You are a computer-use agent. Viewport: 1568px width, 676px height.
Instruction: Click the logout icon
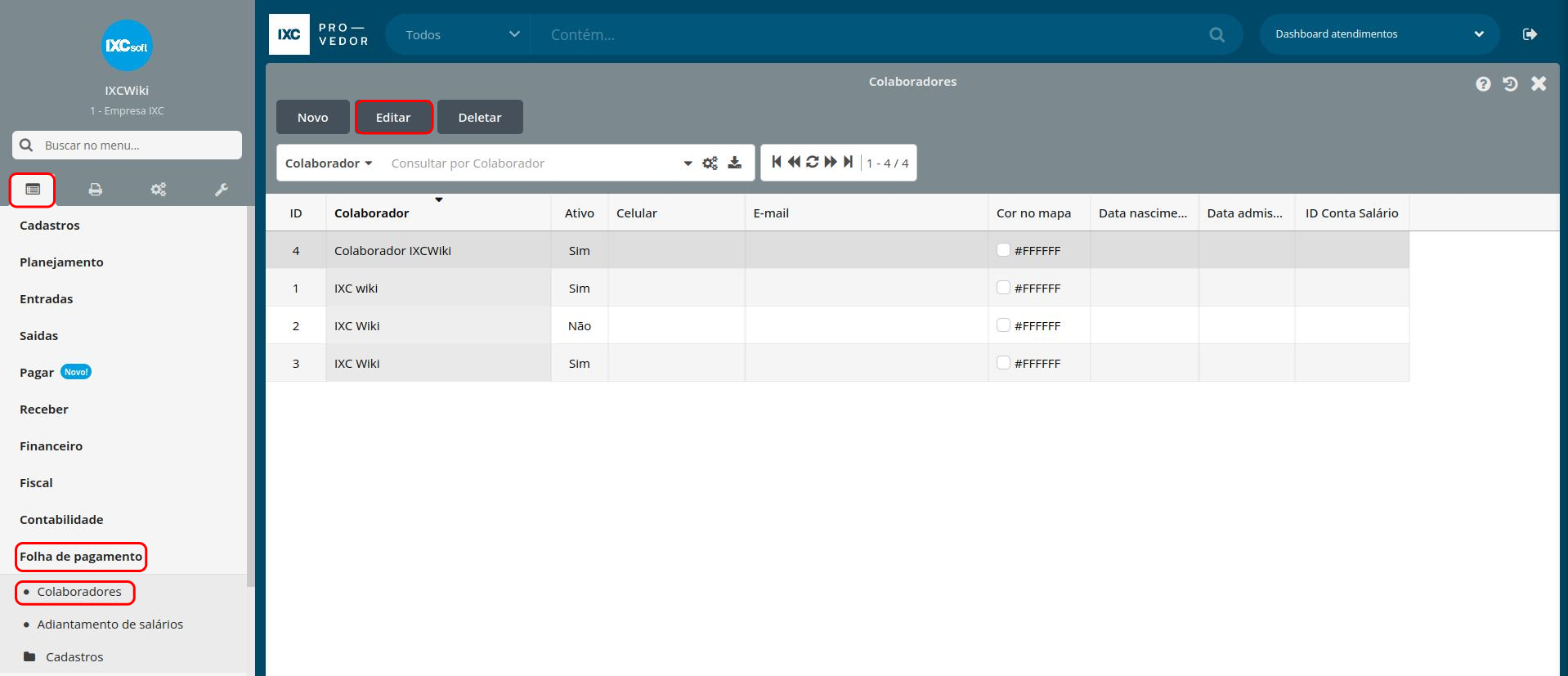(1530, 34)
